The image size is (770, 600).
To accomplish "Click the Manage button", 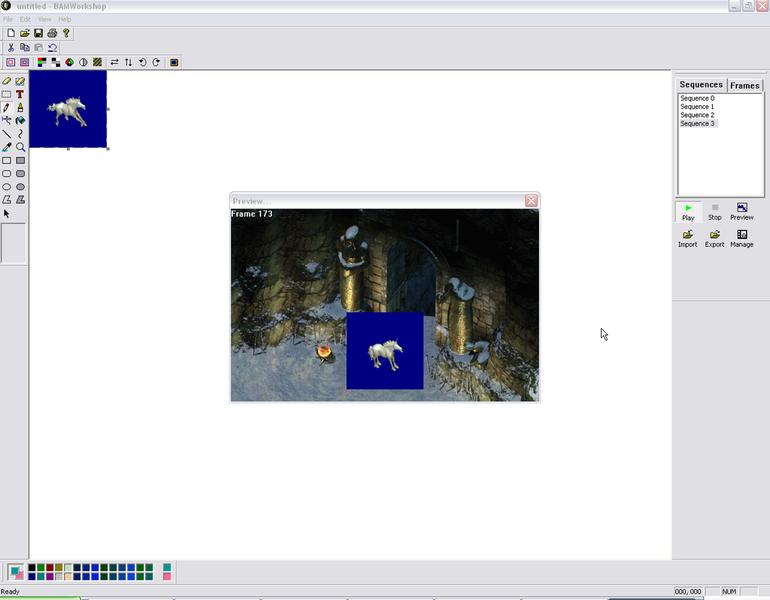I will (742, 239).
